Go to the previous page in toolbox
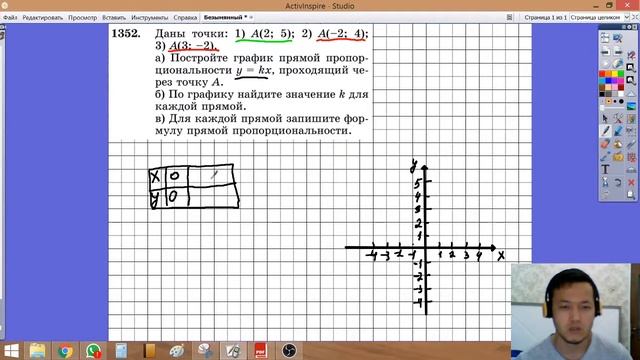Image resolution: width=640 pixels, height=360 pixels. 605,51
